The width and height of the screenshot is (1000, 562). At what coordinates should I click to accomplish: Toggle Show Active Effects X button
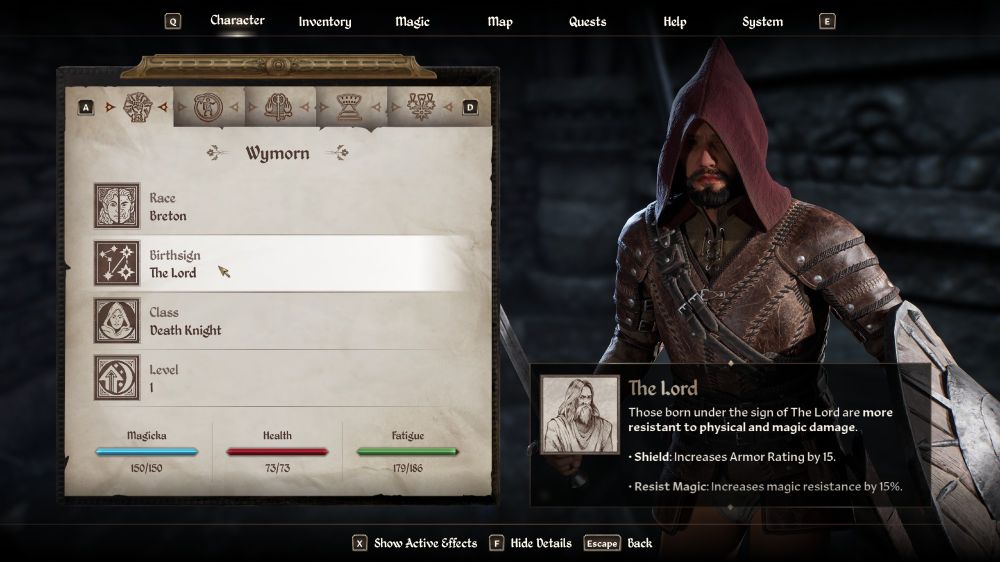(x=360, y=543)
